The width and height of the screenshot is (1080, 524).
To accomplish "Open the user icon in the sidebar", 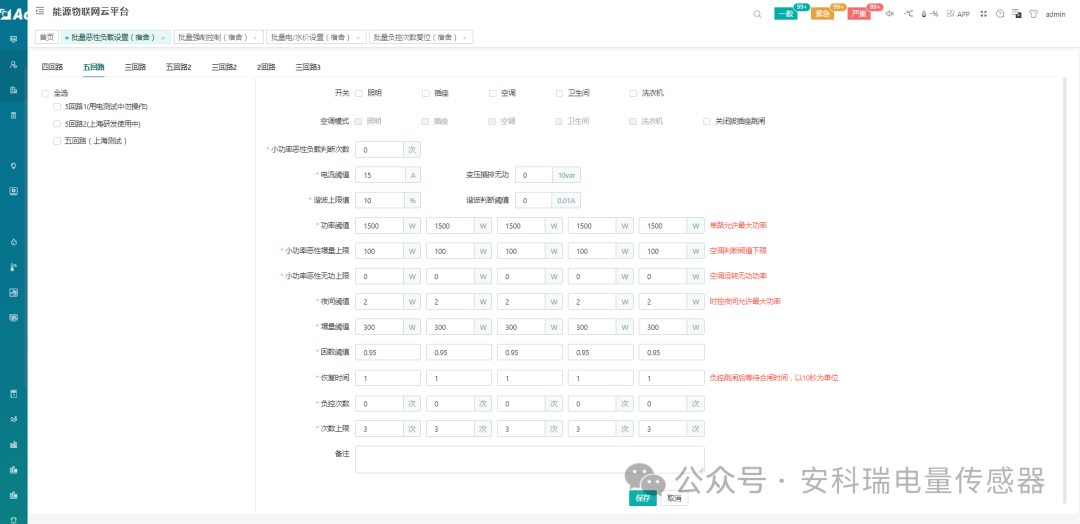I will coord(13,64).
